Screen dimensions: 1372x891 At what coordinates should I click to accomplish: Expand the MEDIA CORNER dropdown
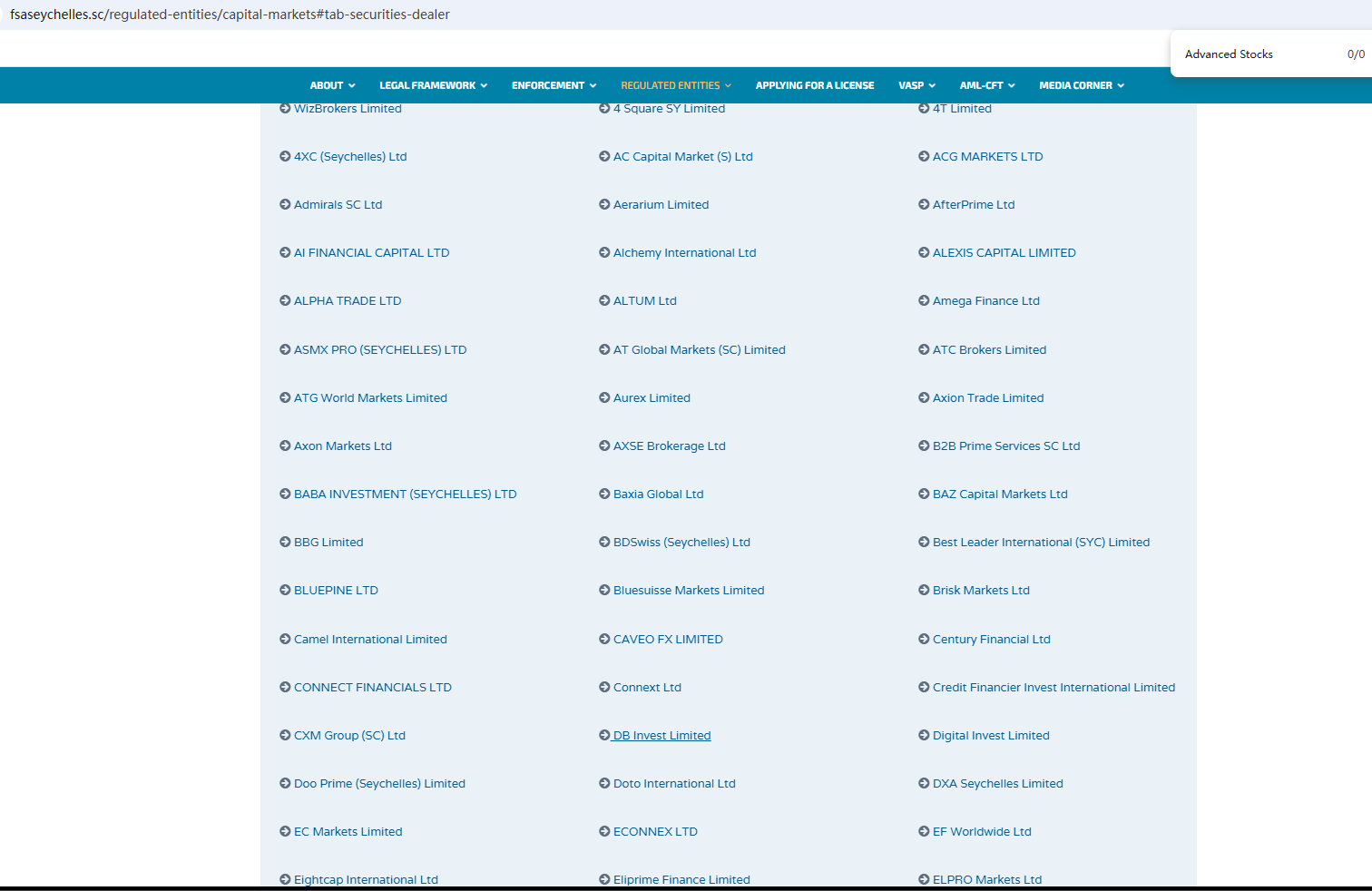pos(1082,85)
